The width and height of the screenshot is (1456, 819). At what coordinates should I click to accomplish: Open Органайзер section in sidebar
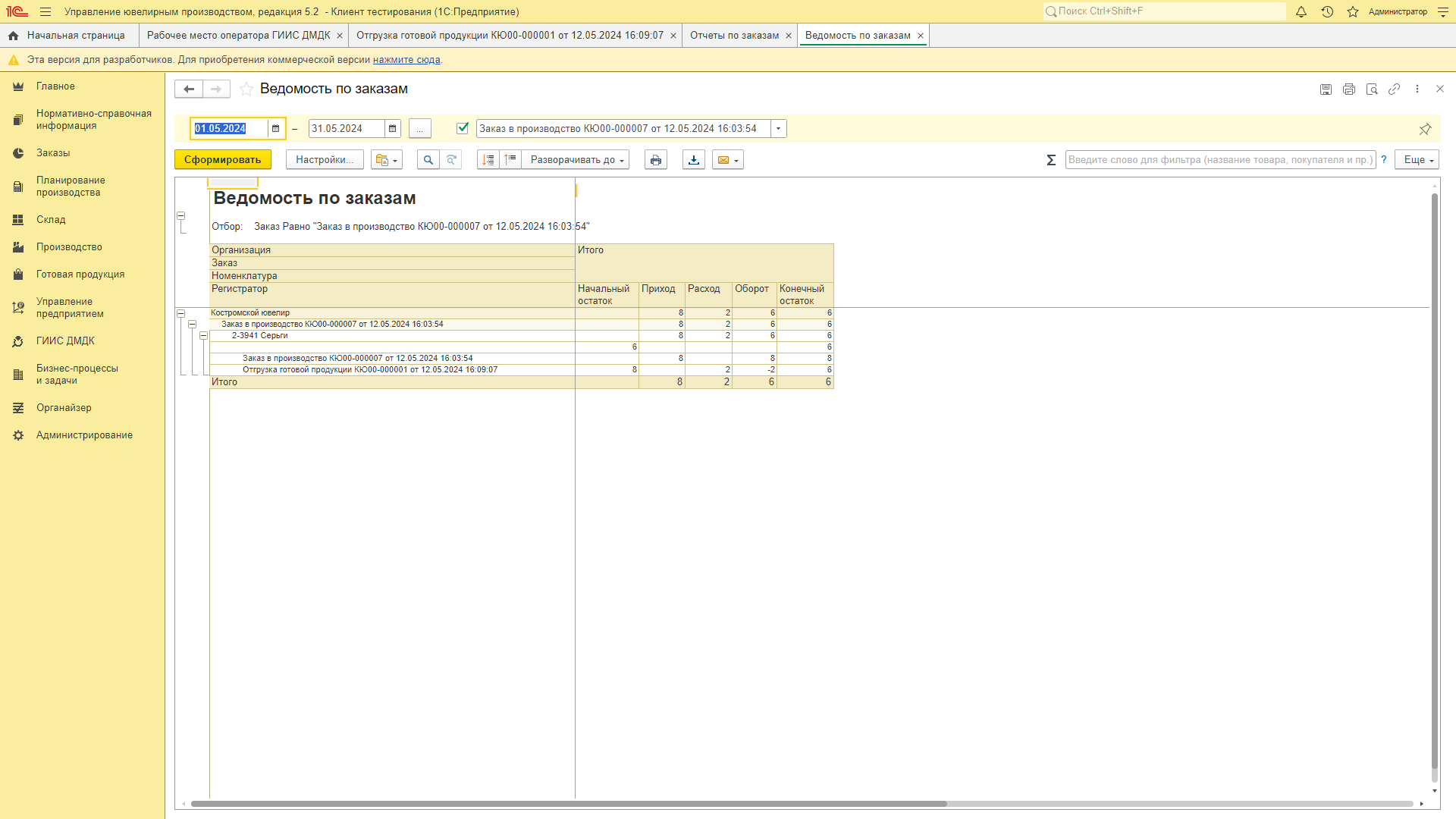click(x=82, y=408)
